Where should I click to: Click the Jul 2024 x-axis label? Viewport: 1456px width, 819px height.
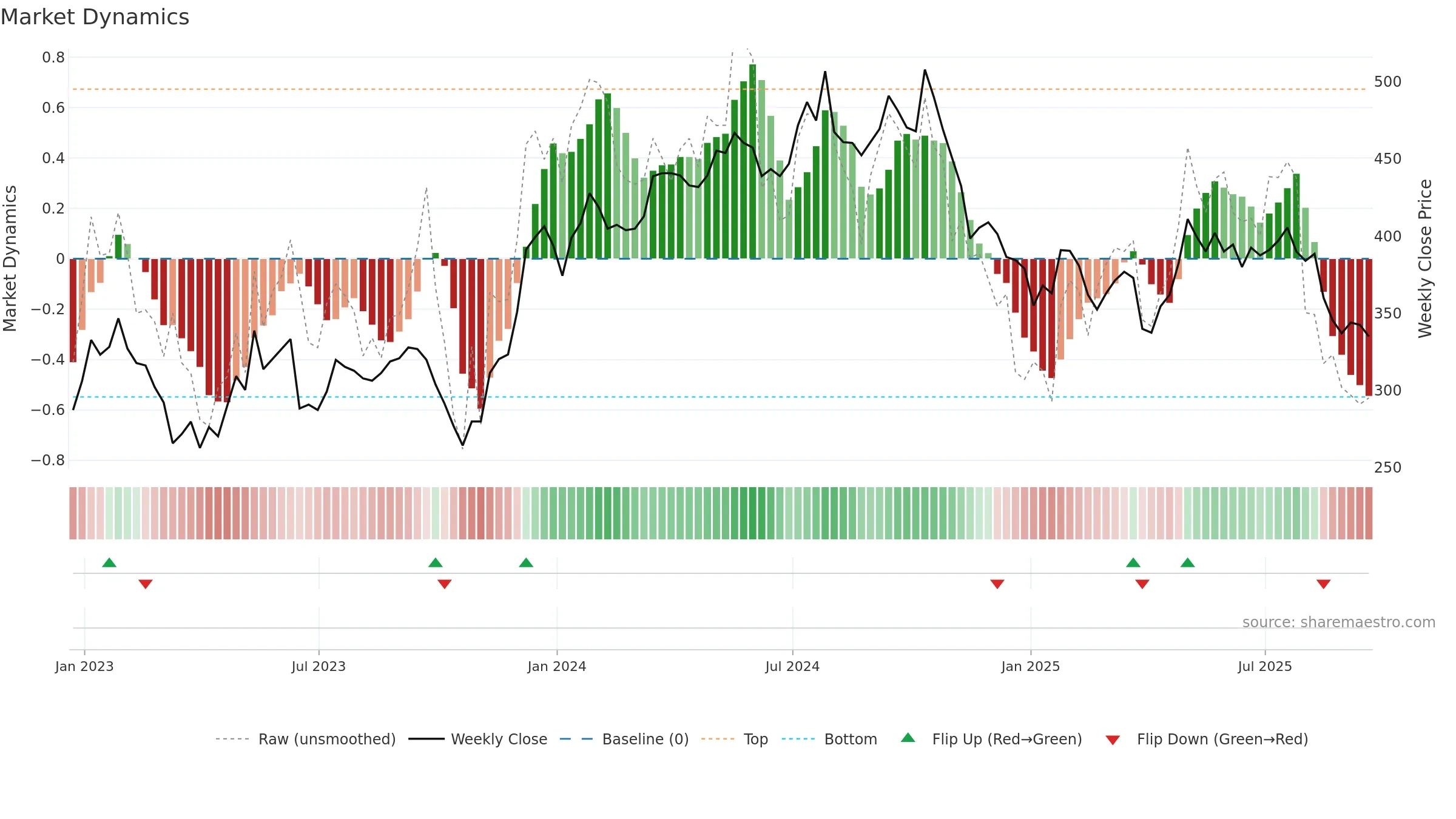792,667
